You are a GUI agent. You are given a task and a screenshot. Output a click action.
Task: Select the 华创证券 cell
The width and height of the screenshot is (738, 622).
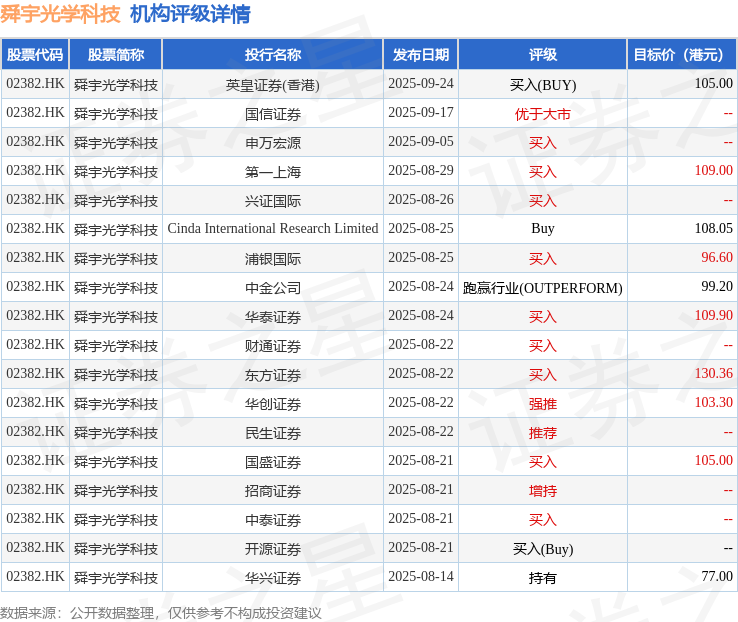click(273, 404)
